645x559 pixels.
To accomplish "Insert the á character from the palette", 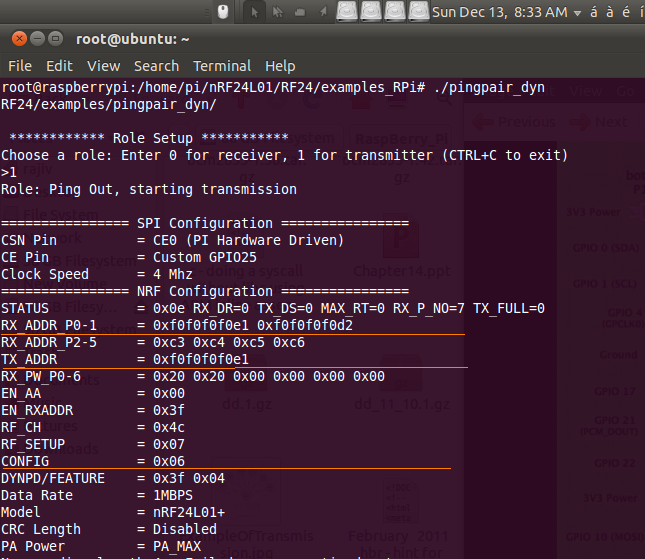I will 594,12.
